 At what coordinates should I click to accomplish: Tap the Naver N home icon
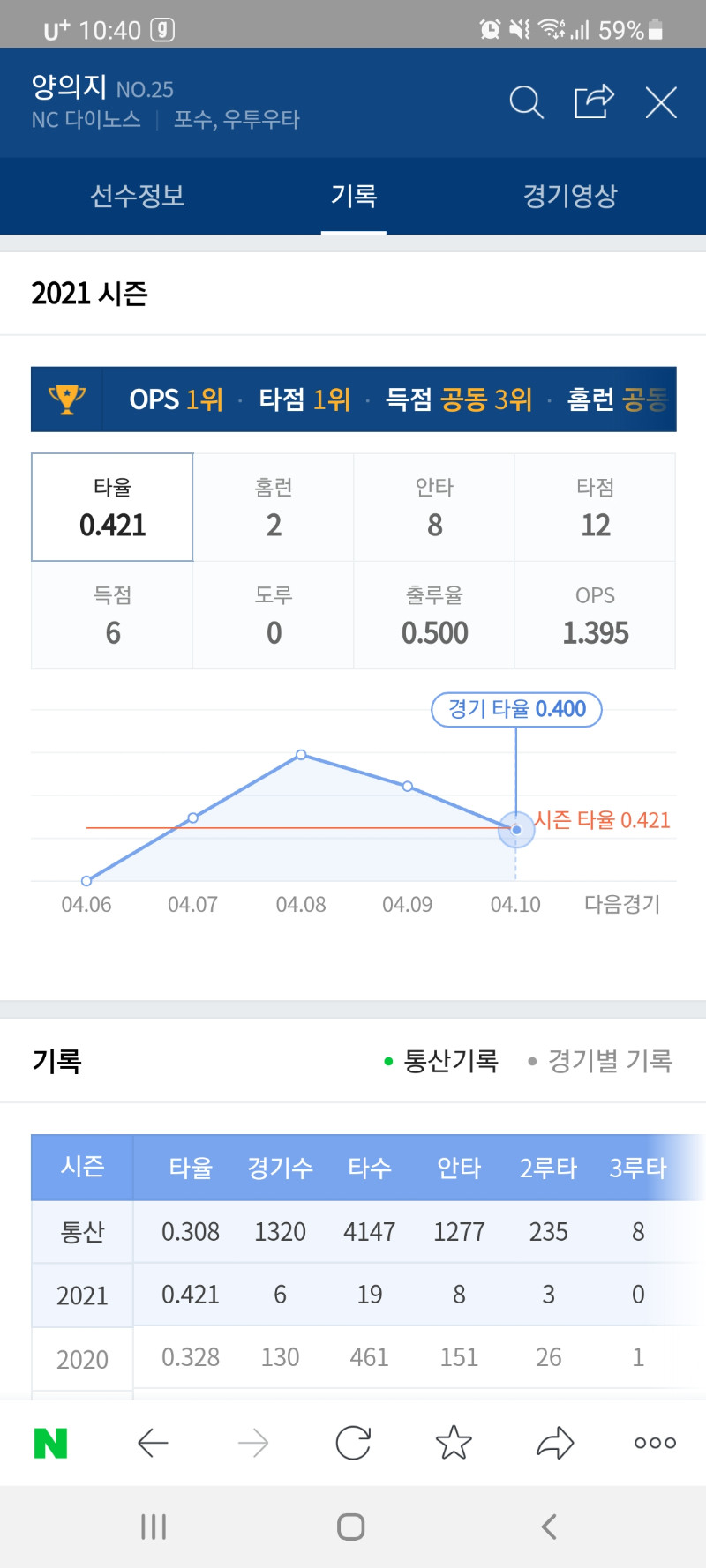50,1443
